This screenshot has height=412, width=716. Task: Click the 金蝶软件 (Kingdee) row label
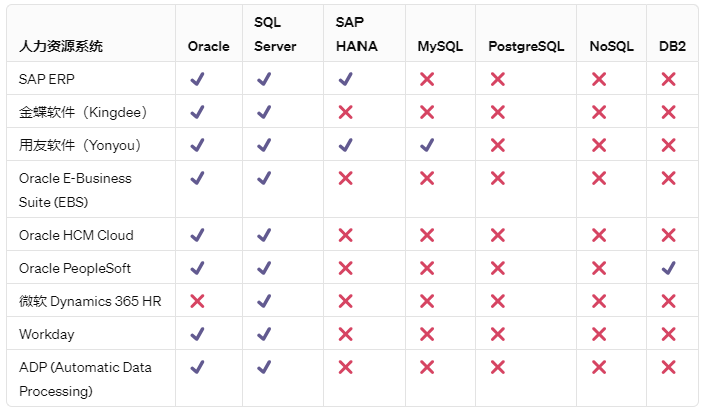click(x=80, y=112)
